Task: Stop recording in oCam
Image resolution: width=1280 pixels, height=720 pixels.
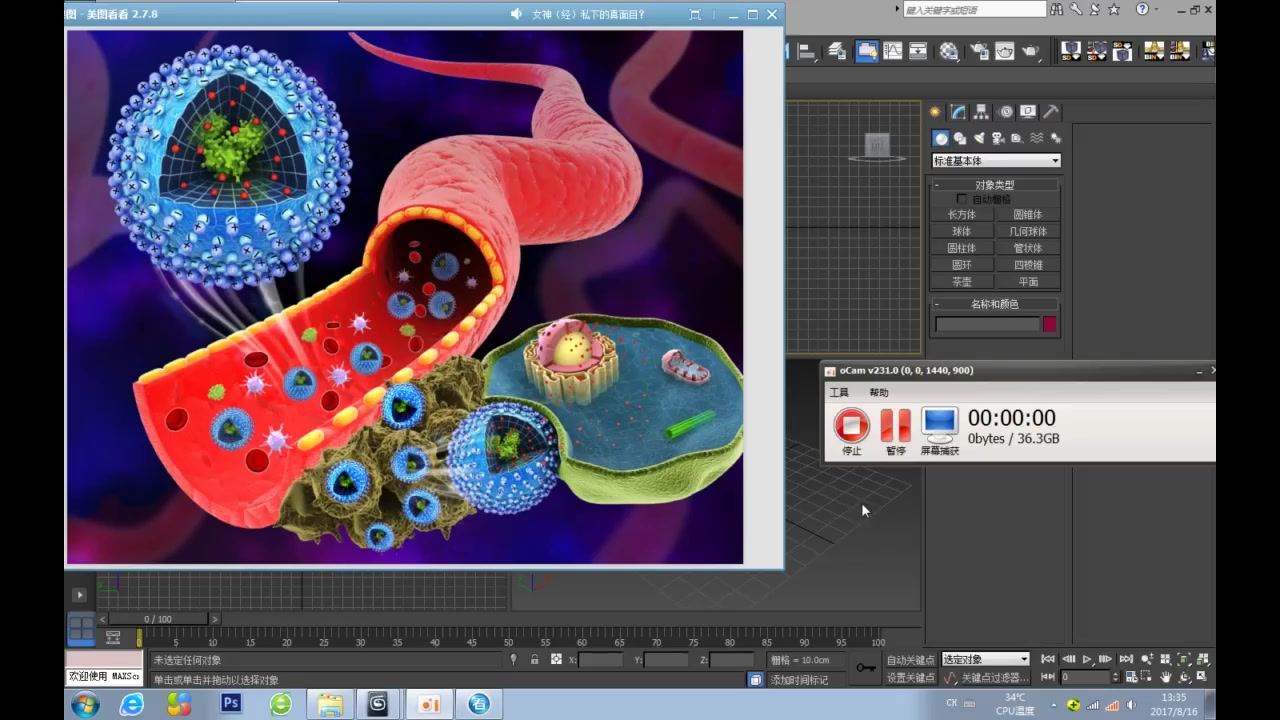Action: (x=852, y=431)
